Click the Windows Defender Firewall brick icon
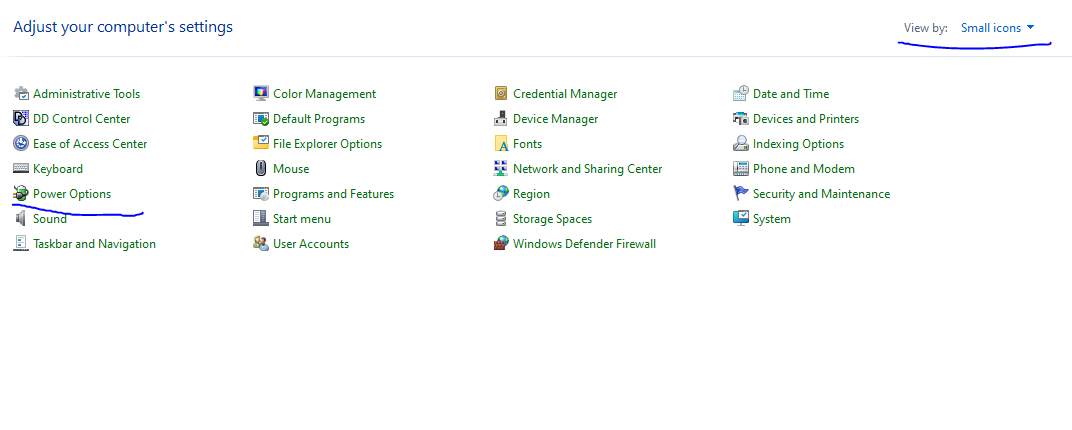The height and width of the screenshot is (430, 1072). [x=501, y=244]
